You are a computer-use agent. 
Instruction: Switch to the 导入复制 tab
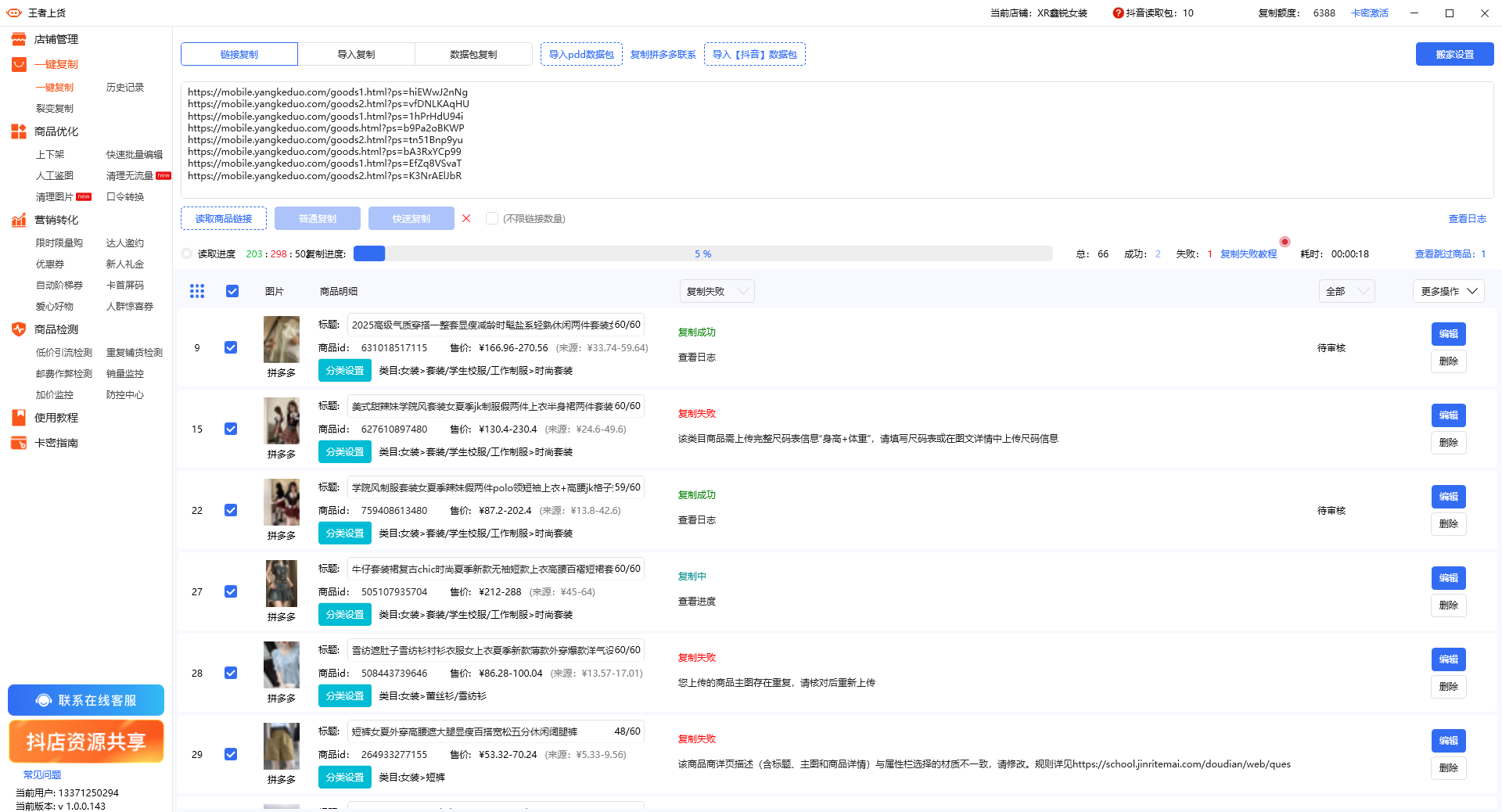point(356,54)
